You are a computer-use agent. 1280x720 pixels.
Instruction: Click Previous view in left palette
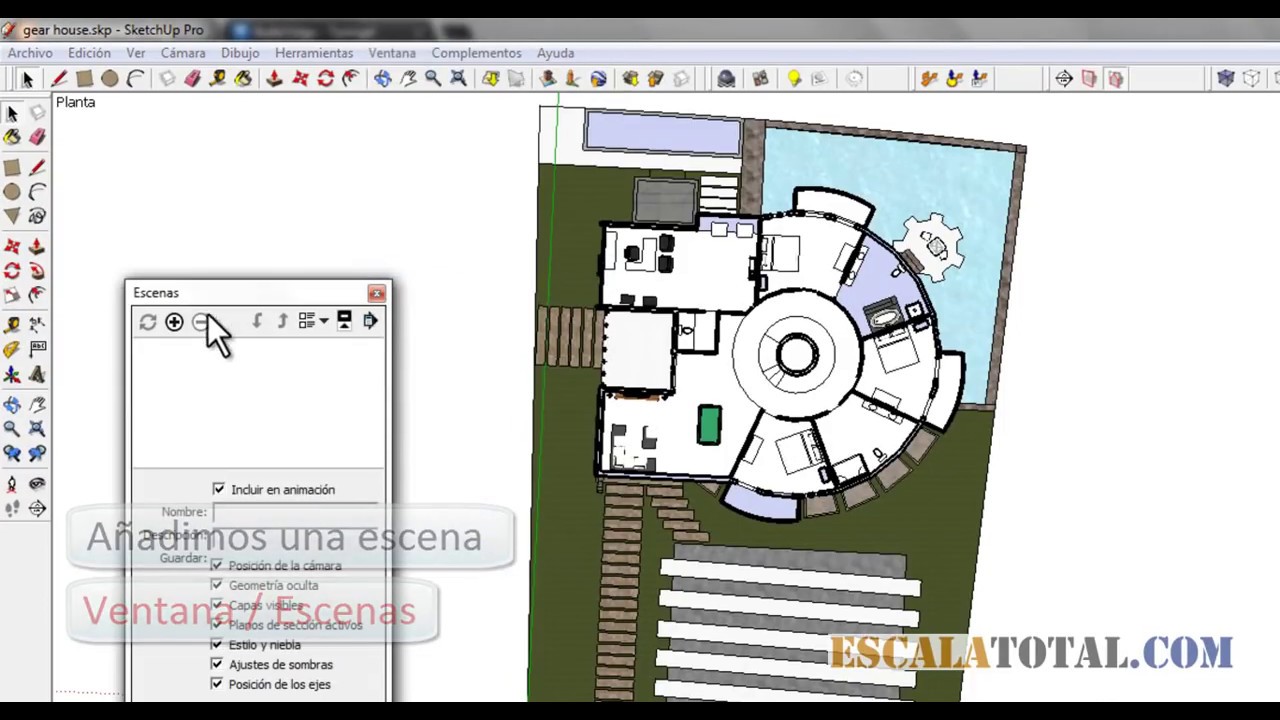coord(12,453)
